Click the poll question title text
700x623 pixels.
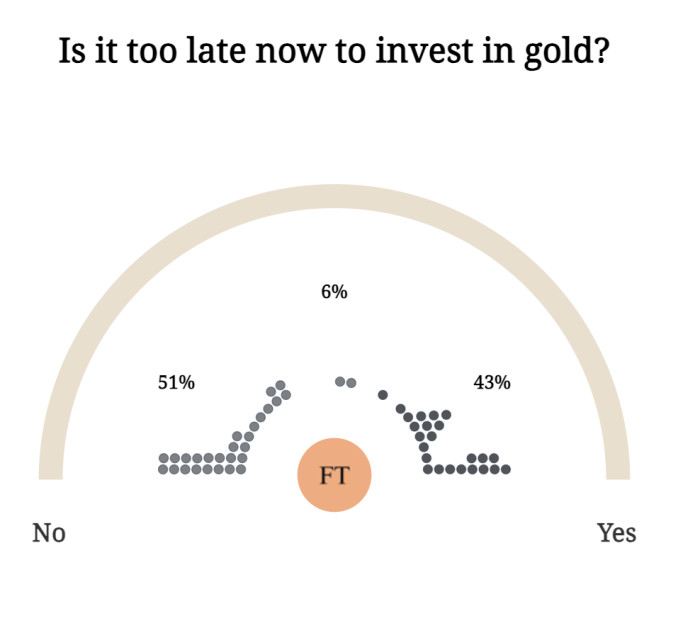click(334, 51)
